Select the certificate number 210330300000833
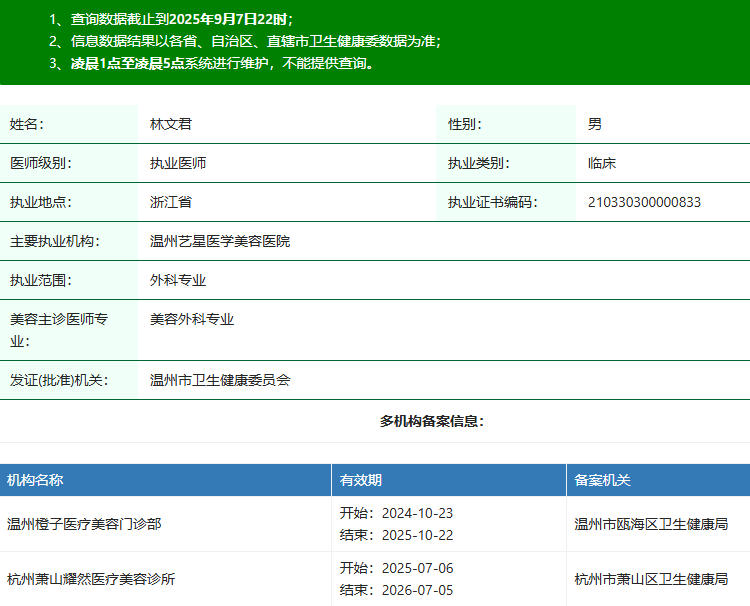 [644, 202]
